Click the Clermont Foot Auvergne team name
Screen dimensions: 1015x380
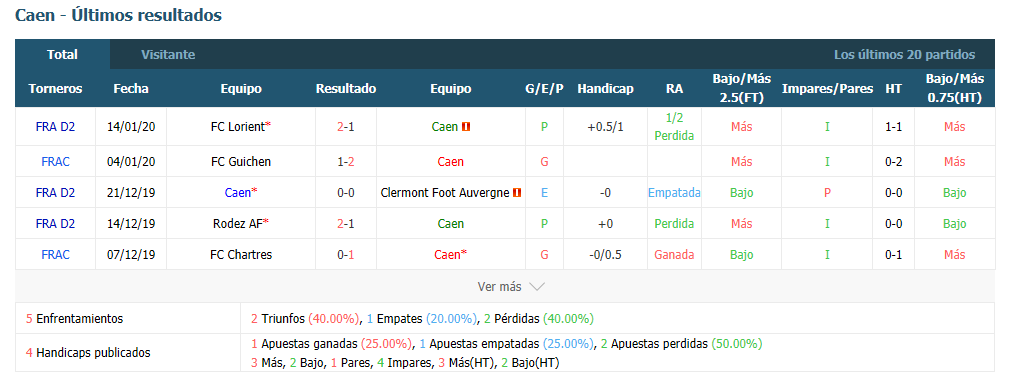click(445, 193)
